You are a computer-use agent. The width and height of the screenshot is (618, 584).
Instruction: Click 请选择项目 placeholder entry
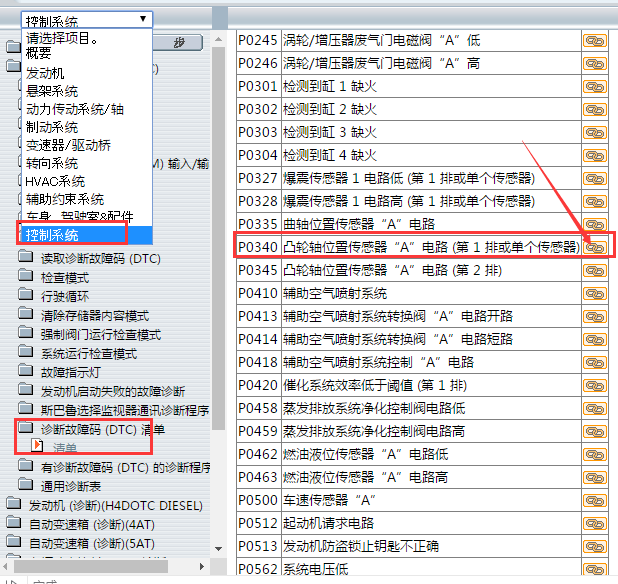tap(62, 38)
